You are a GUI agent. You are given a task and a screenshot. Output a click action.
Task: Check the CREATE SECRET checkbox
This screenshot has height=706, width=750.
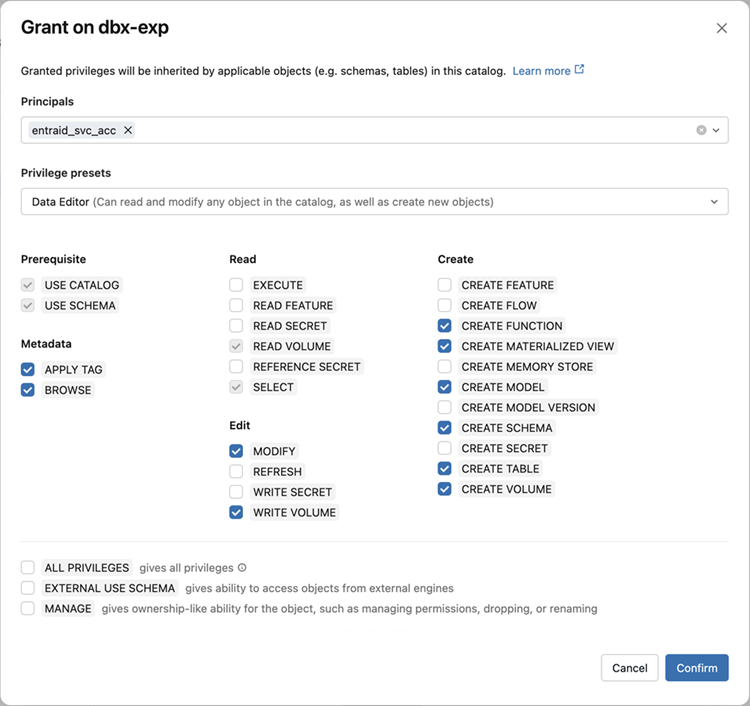pos(444,448)
